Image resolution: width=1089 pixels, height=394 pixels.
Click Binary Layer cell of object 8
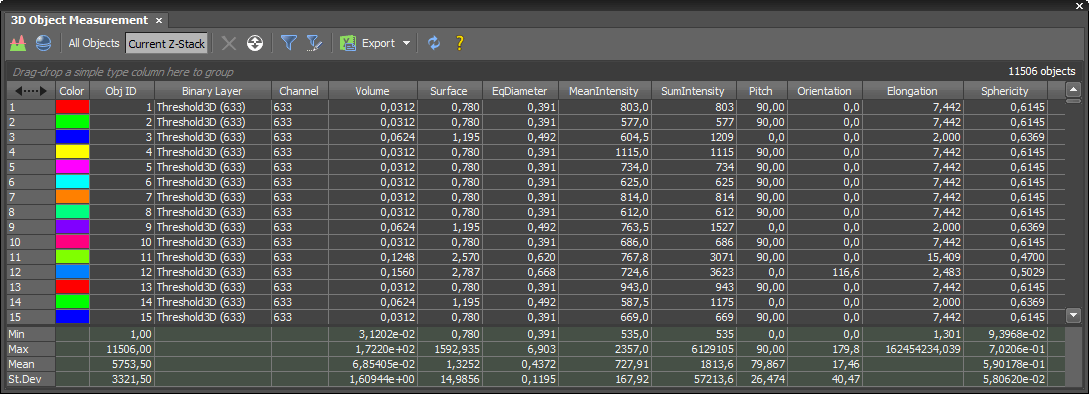212,212
